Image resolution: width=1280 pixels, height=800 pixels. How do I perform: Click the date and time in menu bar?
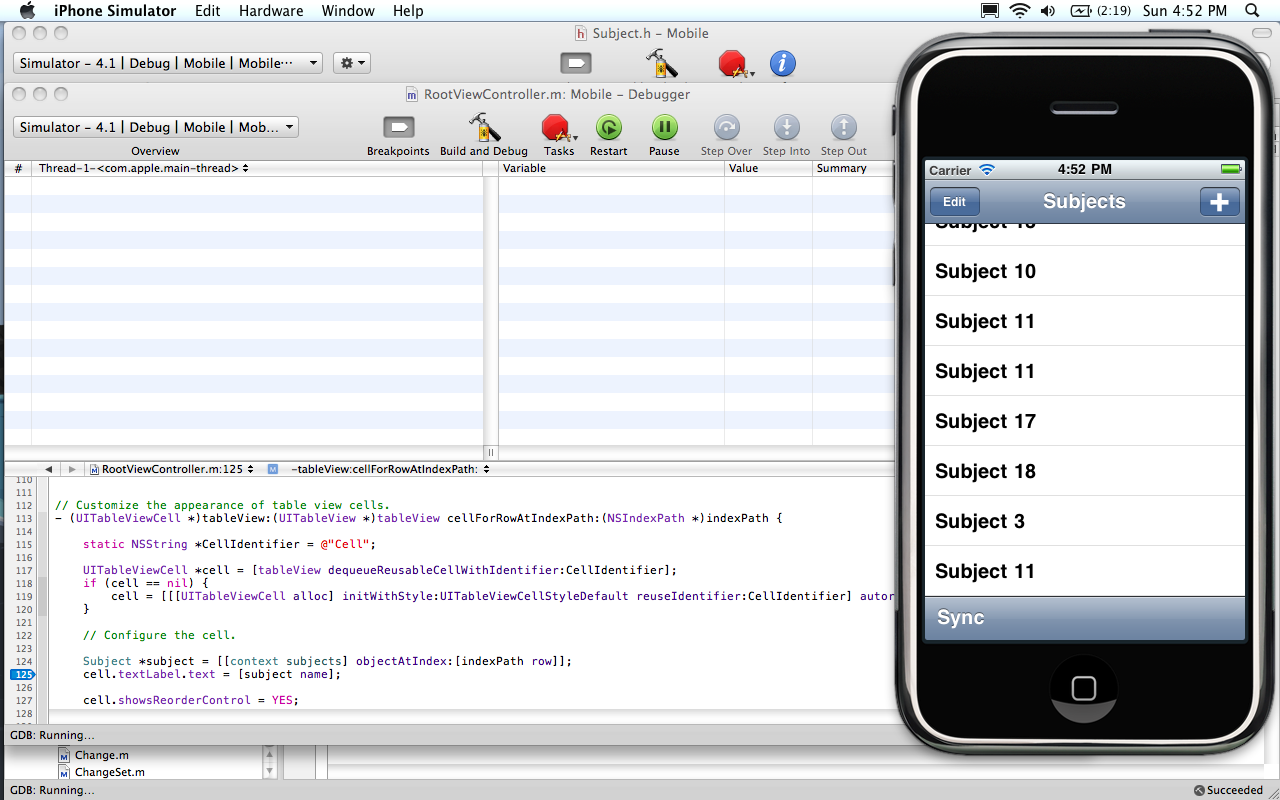[1185, 11]
